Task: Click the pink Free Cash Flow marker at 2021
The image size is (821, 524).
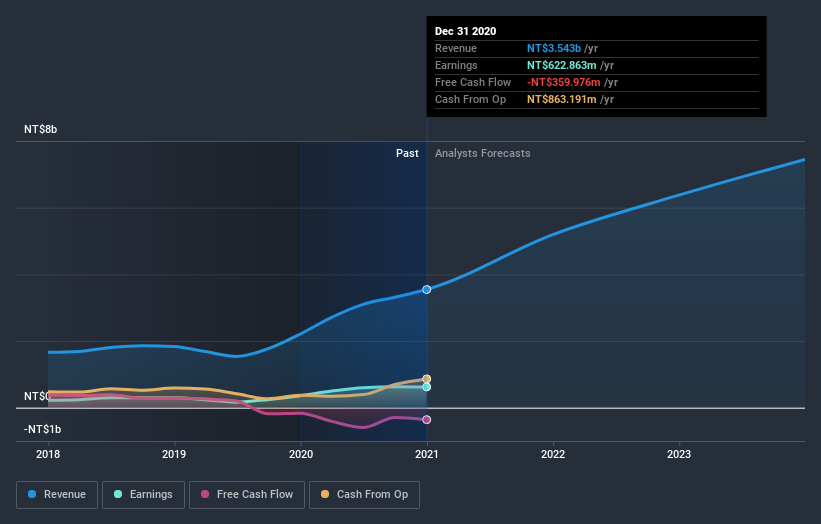Action: (427, 420)
